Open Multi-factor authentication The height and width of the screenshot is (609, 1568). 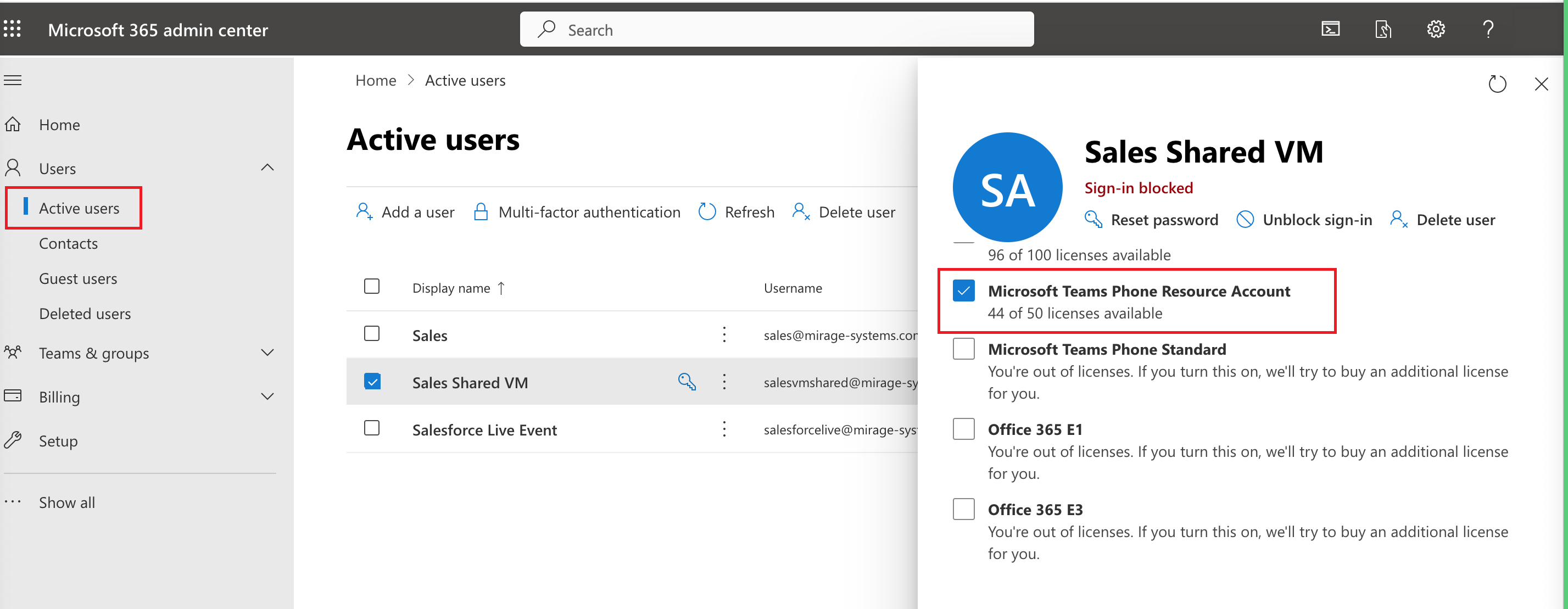[577, 212]
